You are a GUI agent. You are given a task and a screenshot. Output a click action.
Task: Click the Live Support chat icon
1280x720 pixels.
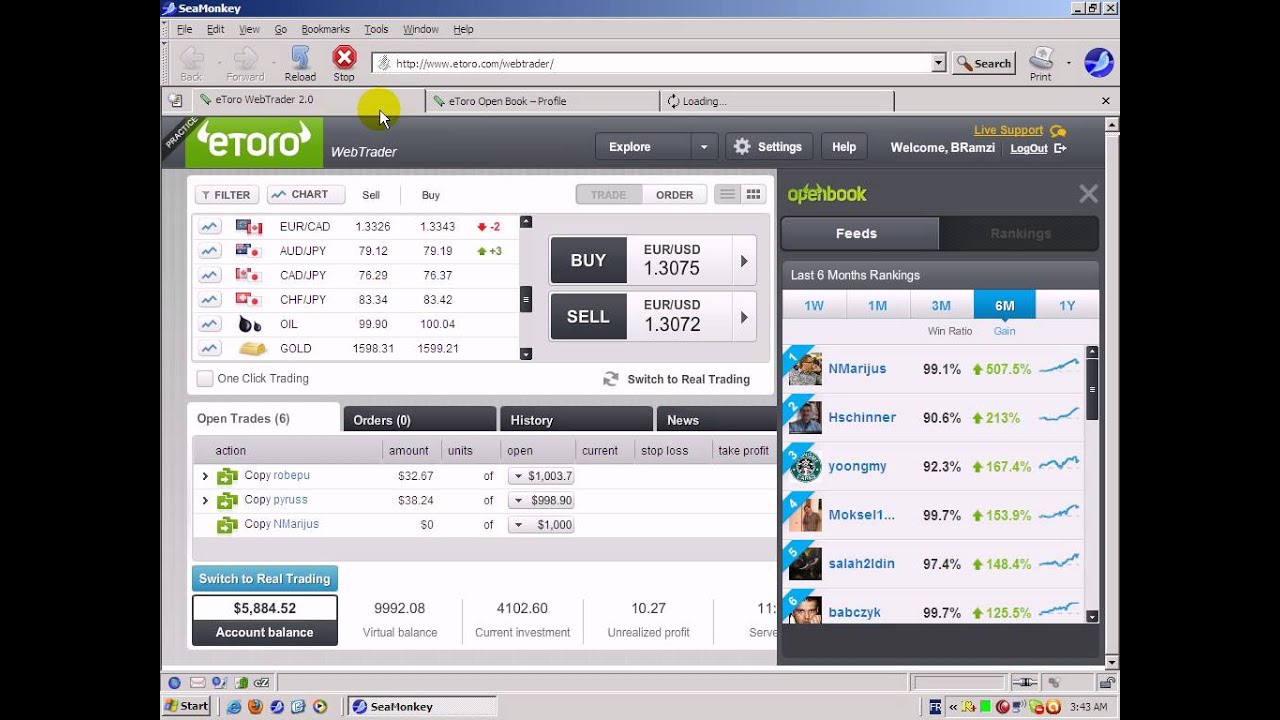point(1058,131)
